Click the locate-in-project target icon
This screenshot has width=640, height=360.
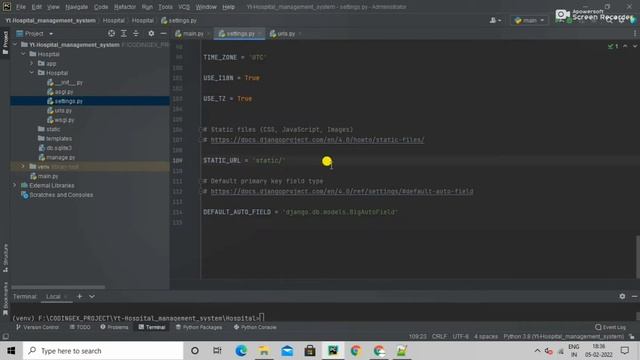[x=111, y=33]
